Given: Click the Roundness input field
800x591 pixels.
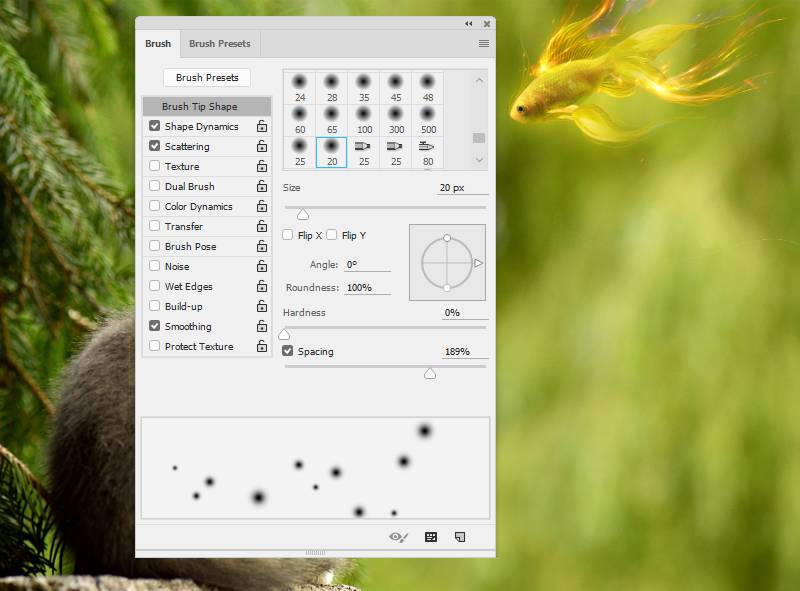Looking at the screenshot, I should (367, 287).
